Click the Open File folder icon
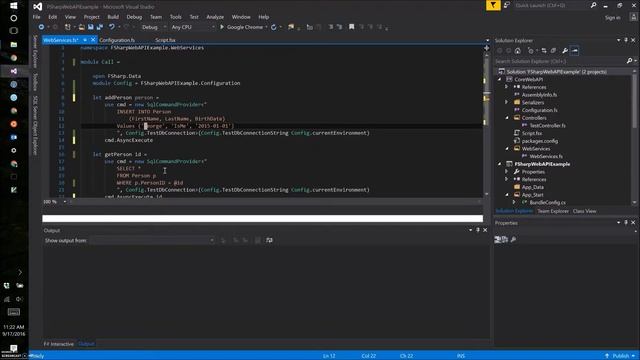 pyautogui.click(x=82, y=27)
